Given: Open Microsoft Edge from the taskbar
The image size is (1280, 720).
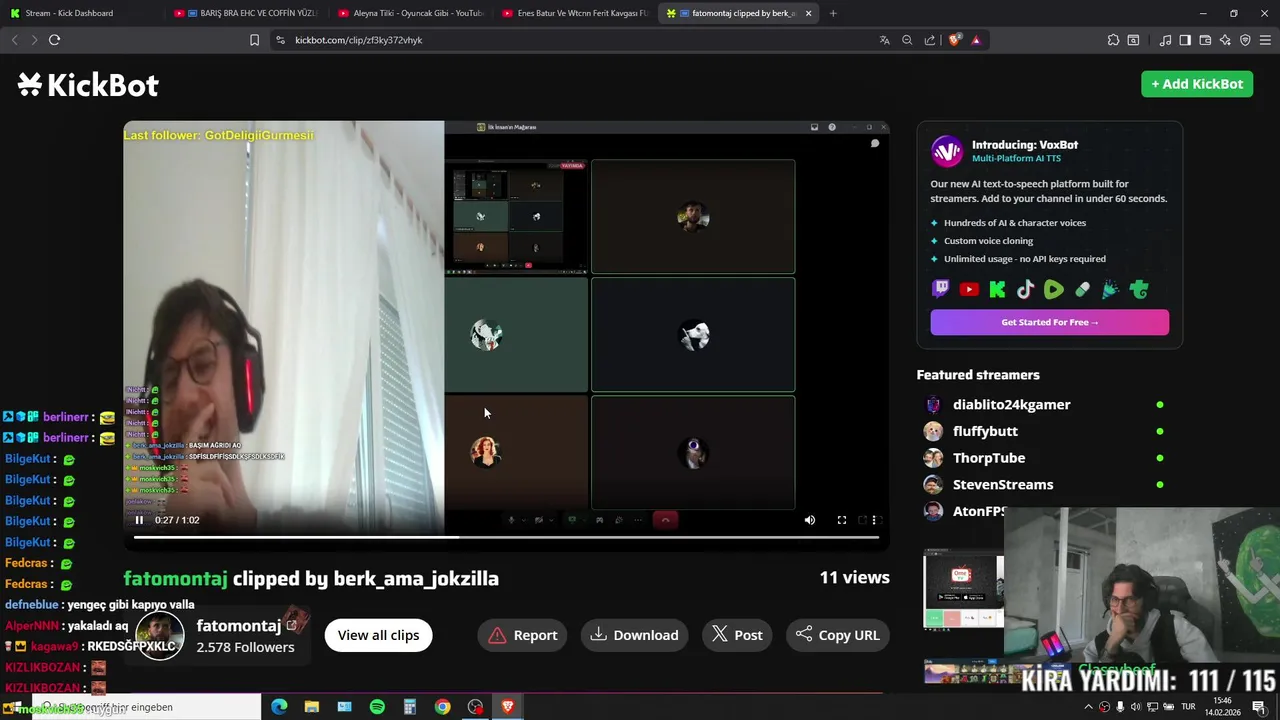Looking at the screenshot, I should tap(279, 707).
